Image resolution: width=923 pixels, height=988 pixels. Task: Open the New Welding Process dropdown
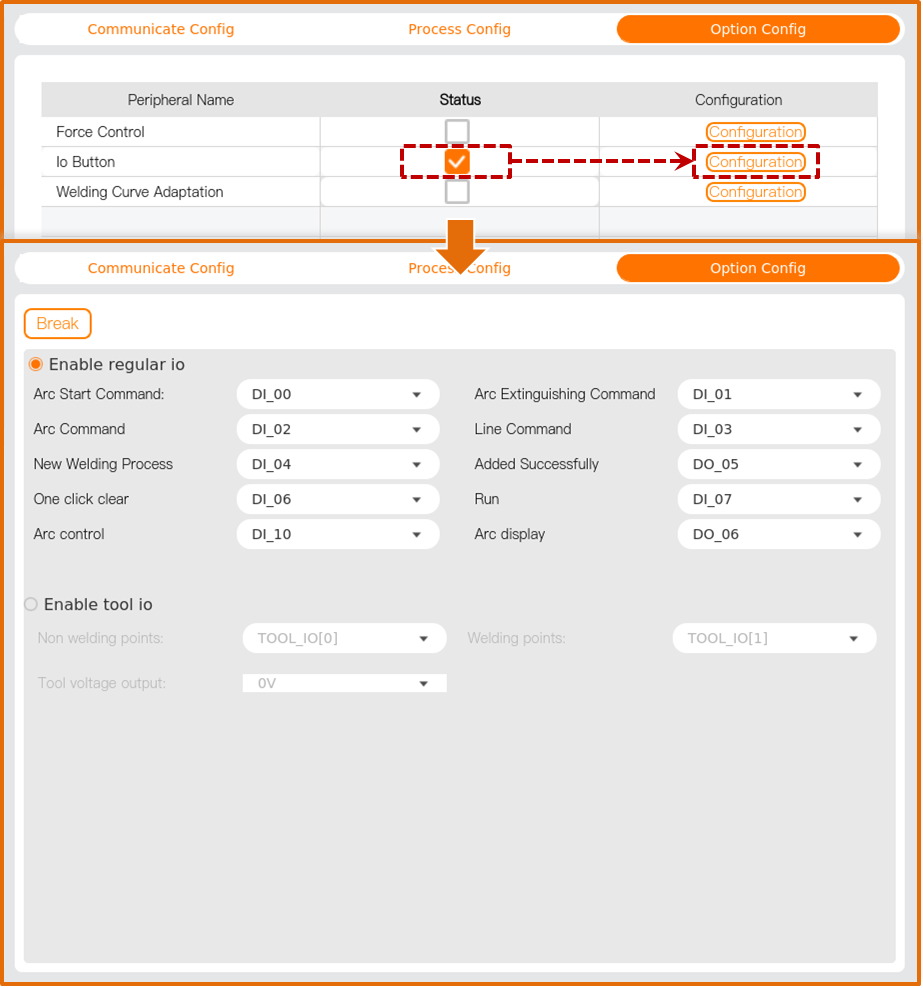(338, 464)
